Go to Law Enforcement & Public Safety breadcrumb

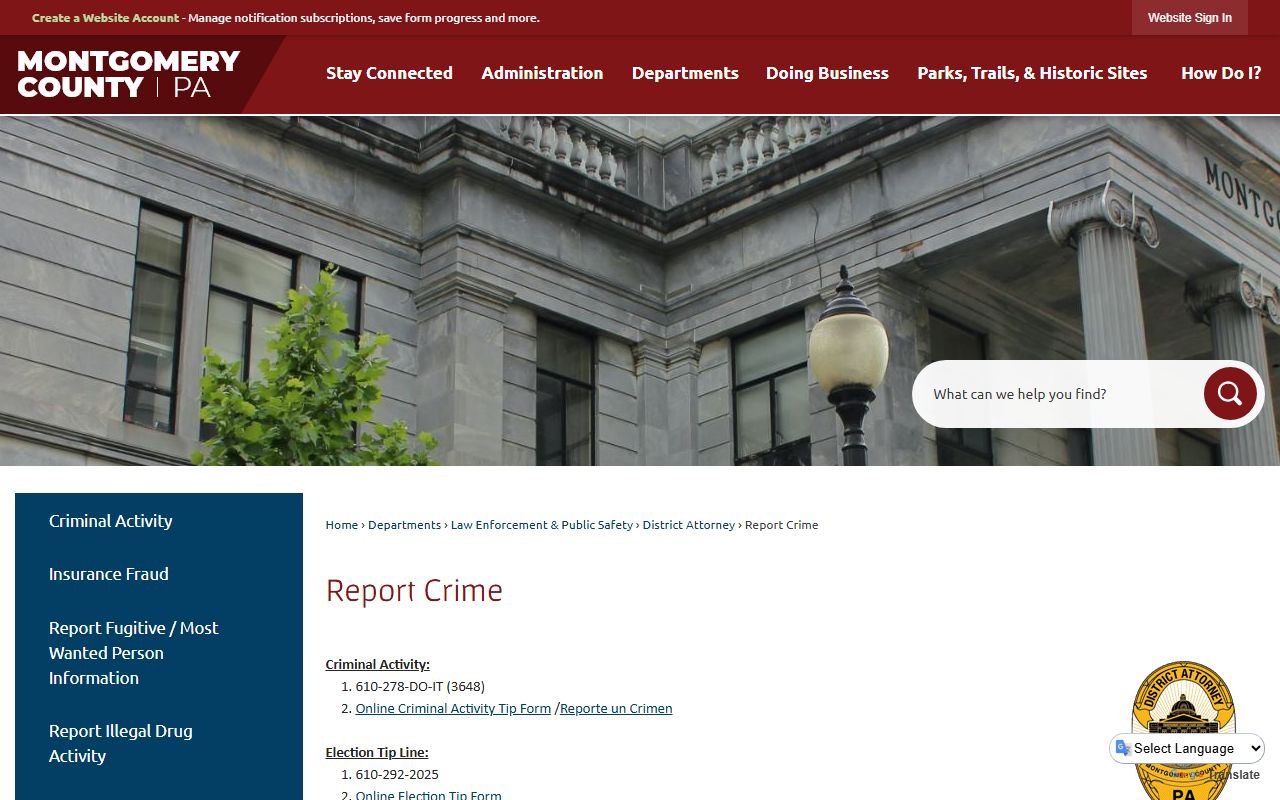[x=542, y=525]
